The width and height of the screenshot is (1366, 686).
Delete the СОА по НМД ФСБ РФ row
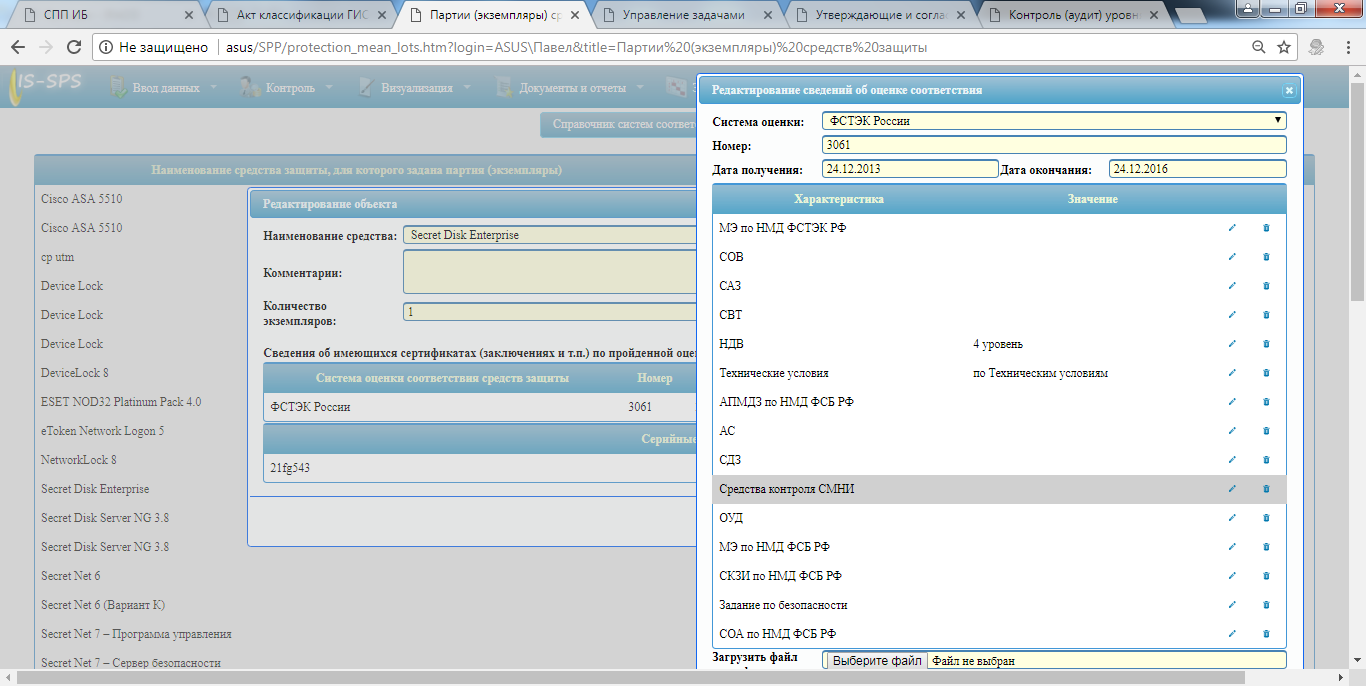coord(1266,634)
